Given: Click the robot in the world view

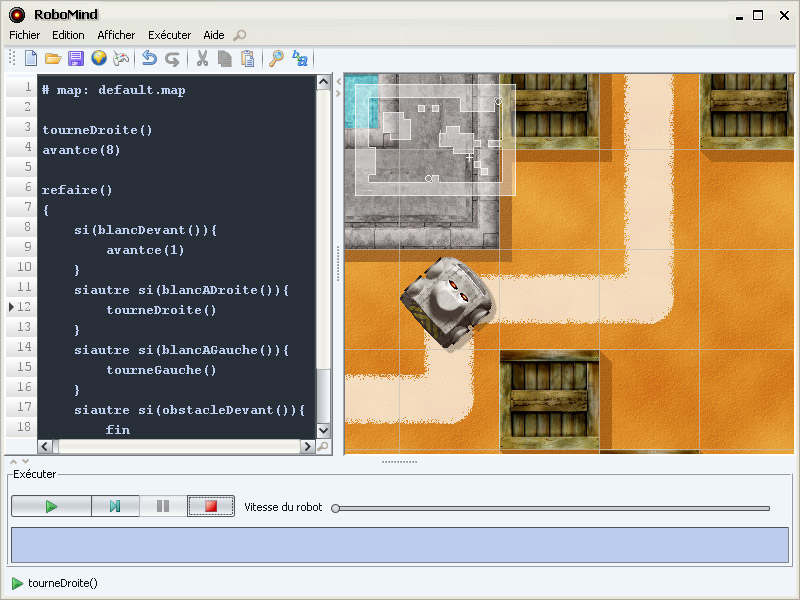Looking at the screenshot, I should [x=447, y=302].
